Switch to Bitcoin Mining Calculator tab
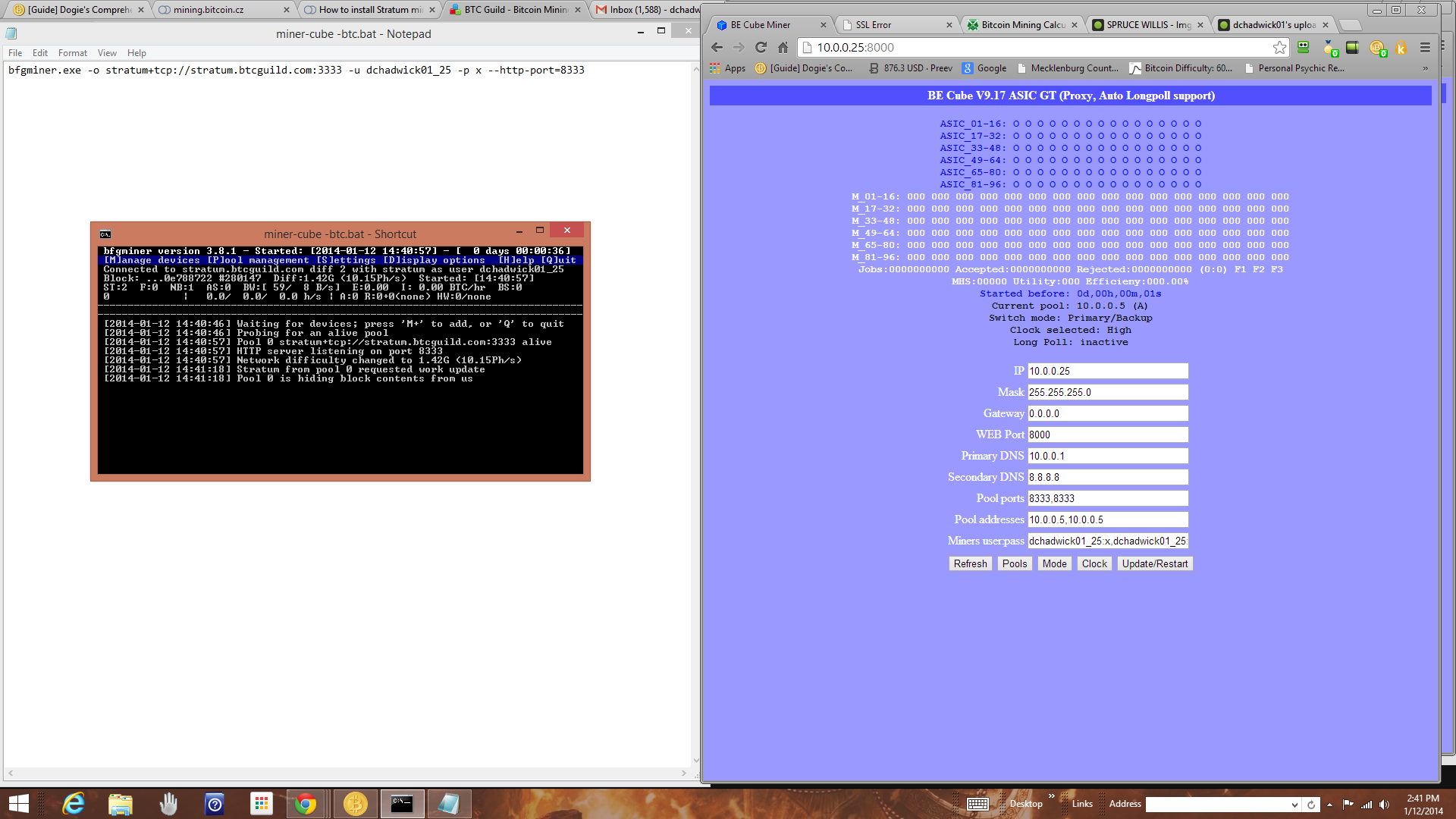This screenshot has width=1456, height=819. point(1023,25)
